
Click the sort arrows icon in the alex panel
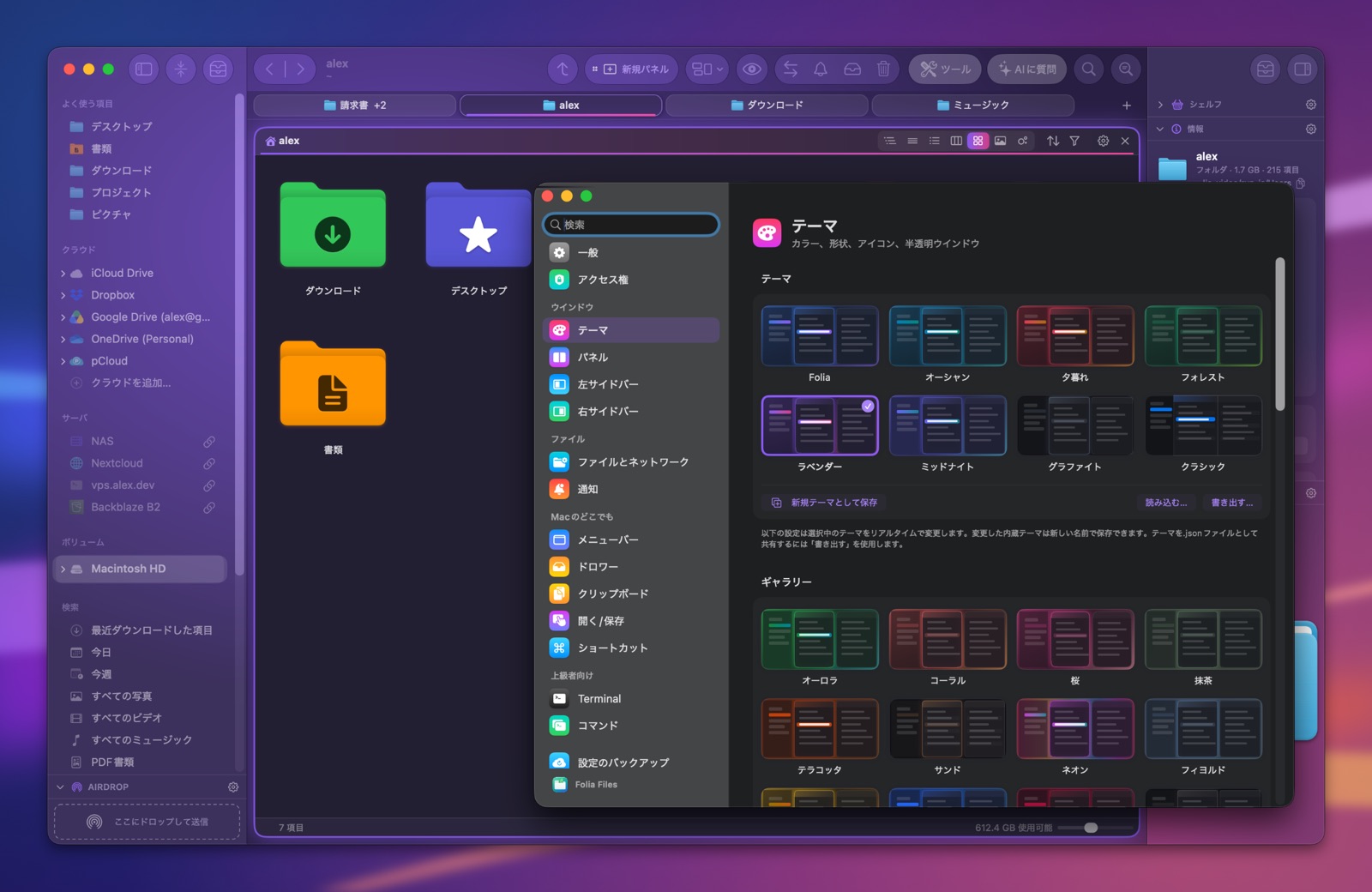1053,141
